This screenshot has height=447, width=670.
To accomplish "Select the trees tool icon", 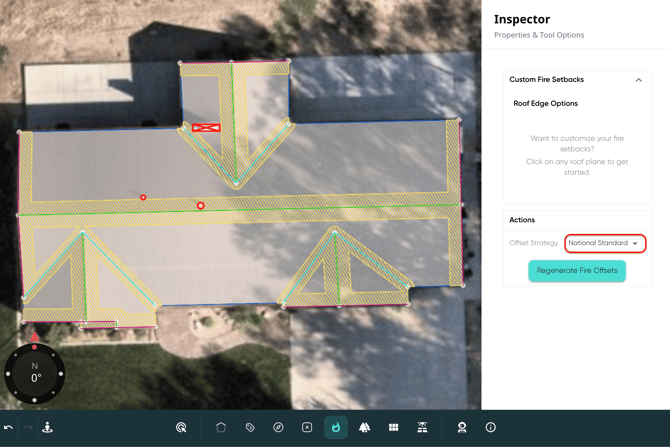I will click(x=364, y=427).
